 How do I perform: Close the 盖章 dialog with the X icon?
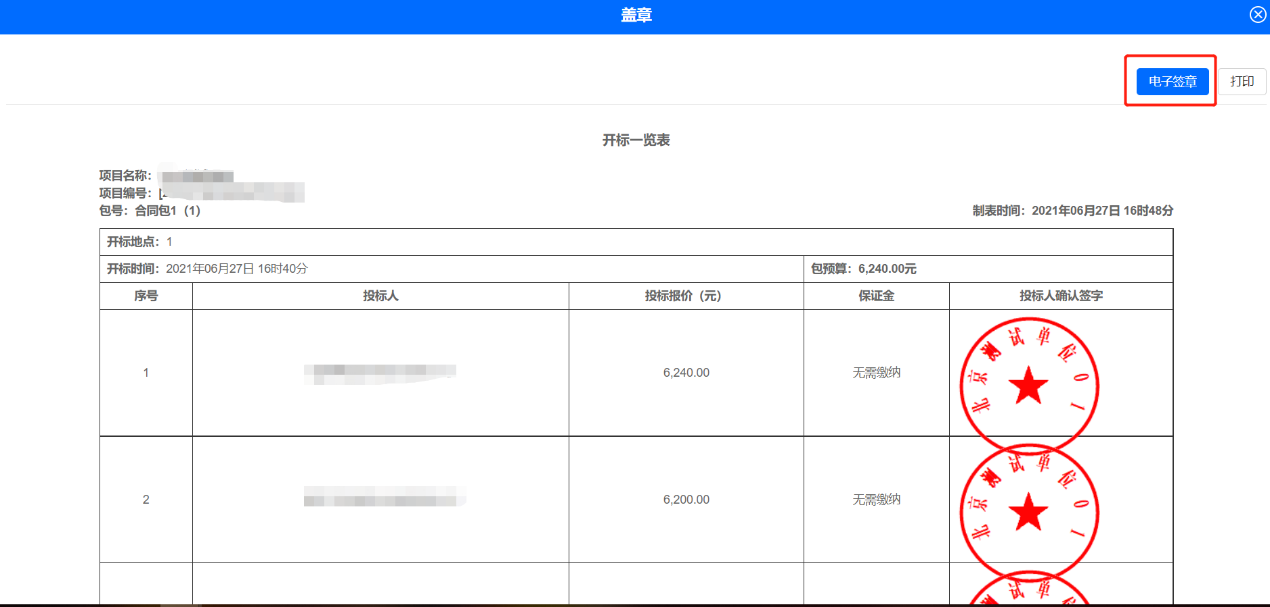tap(1257, 14)
